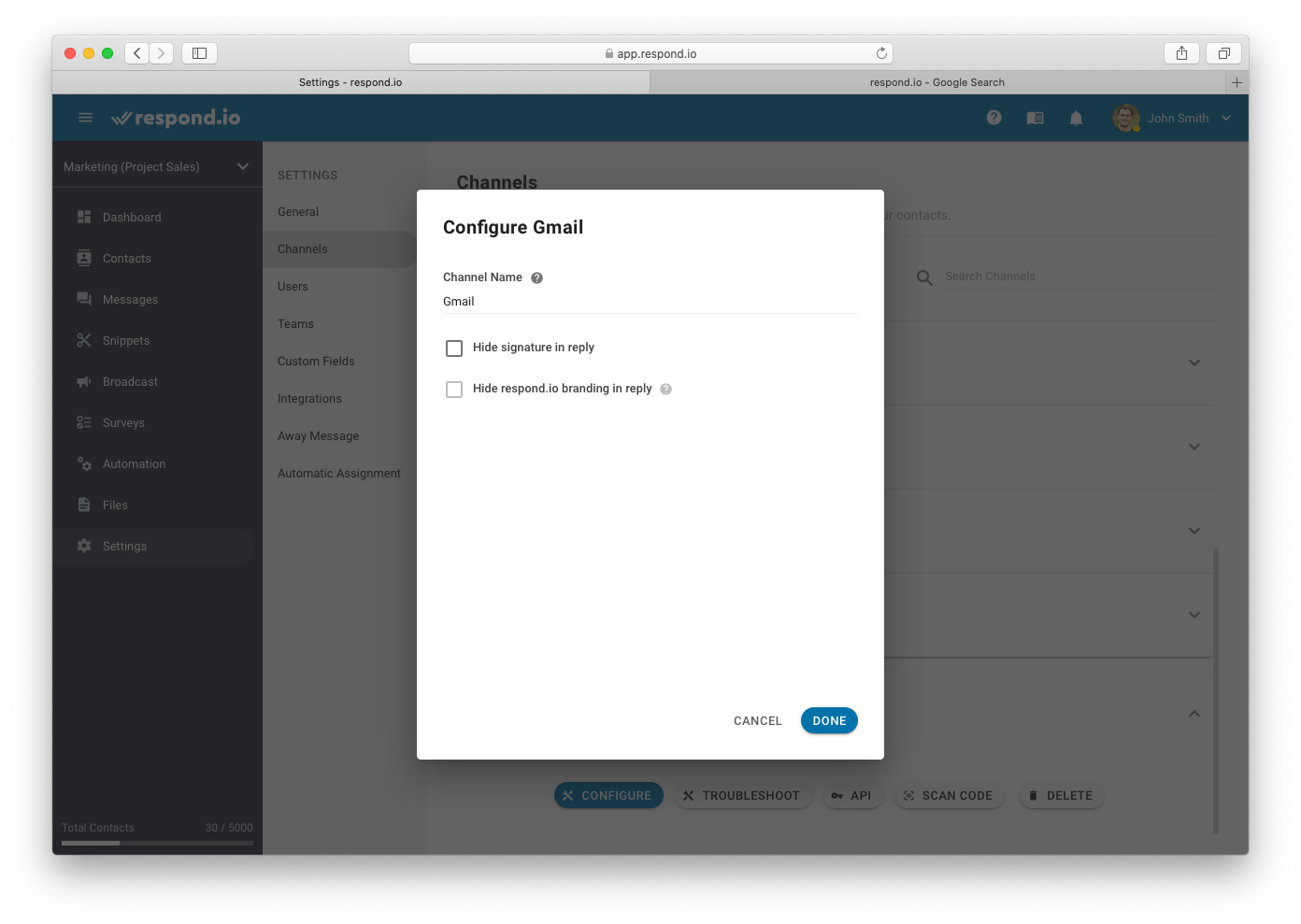Expand the fourth channel row chevron
Image resolution: width=1301 pixels, height=924 pixels.
click(1194, 615)
